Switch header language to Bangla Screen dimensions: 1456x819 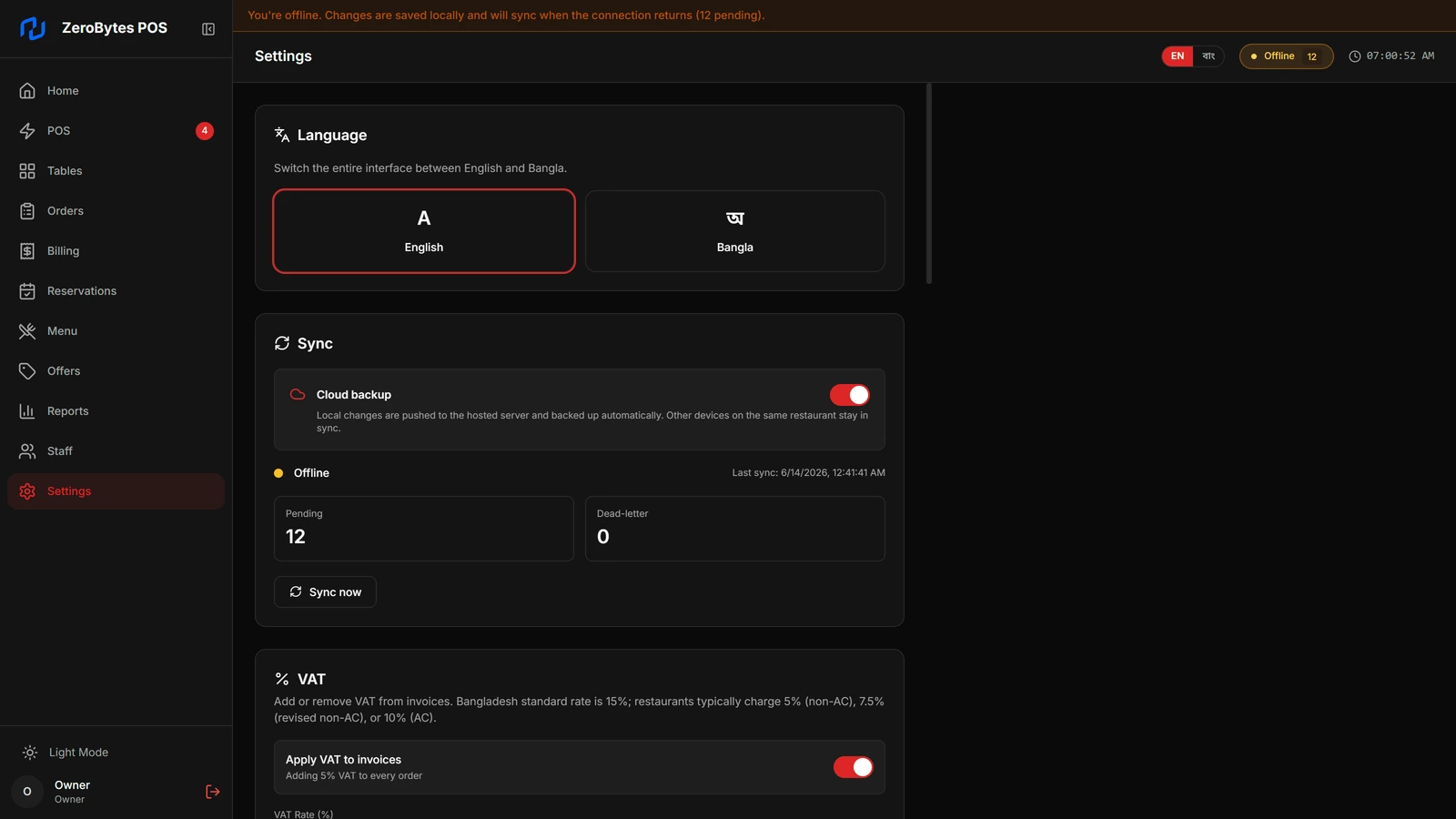[1208, 56]
